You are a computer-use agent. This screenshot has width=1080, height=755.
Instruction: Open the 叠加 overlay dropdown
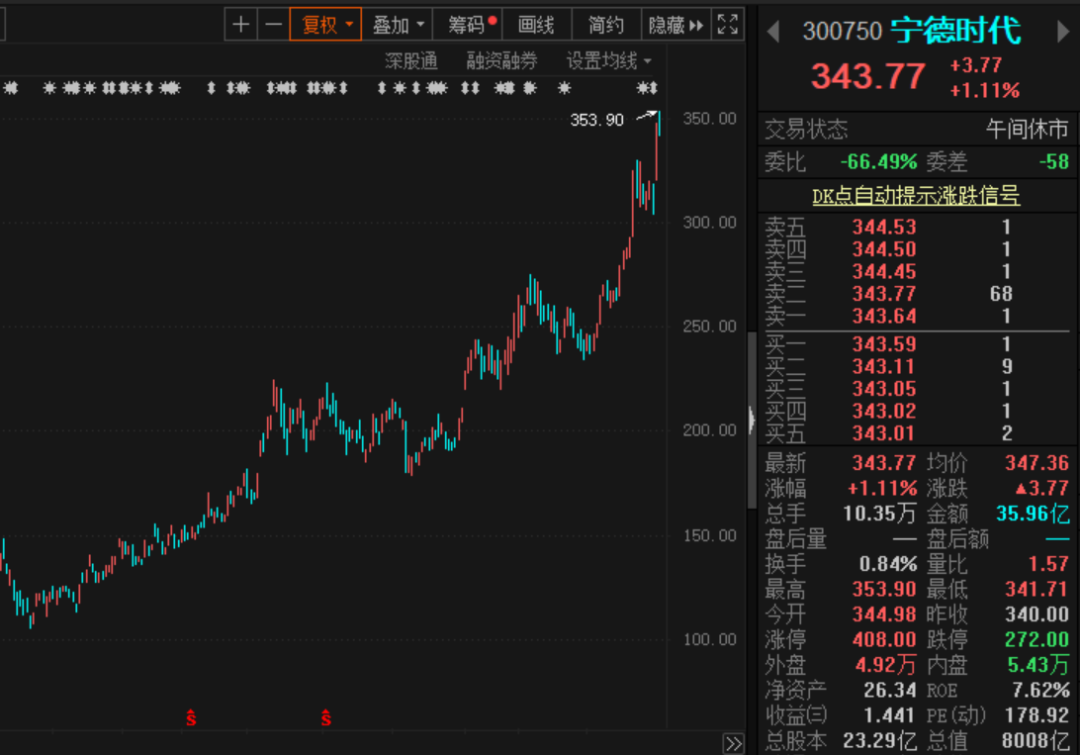[x=399, y=25]
